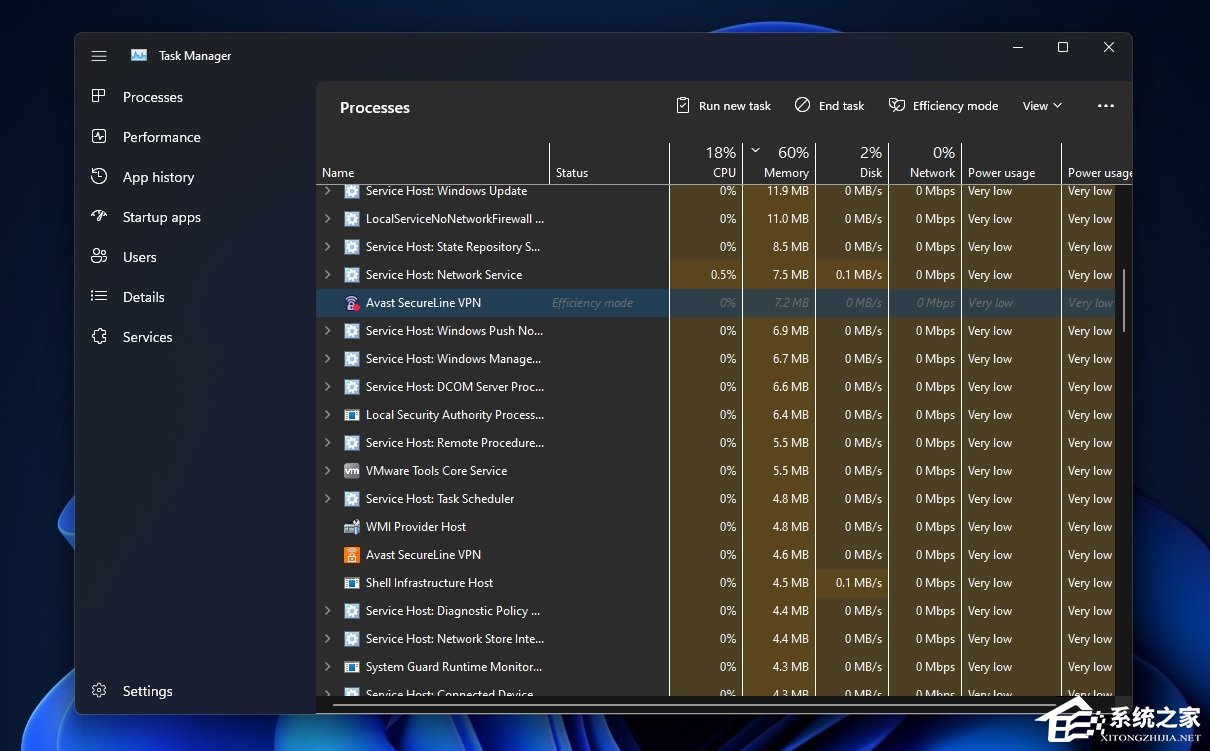The width and height of the screenshot is (1210, 751).
Task: Click the App history clock icon
Action: coord(99,177)
